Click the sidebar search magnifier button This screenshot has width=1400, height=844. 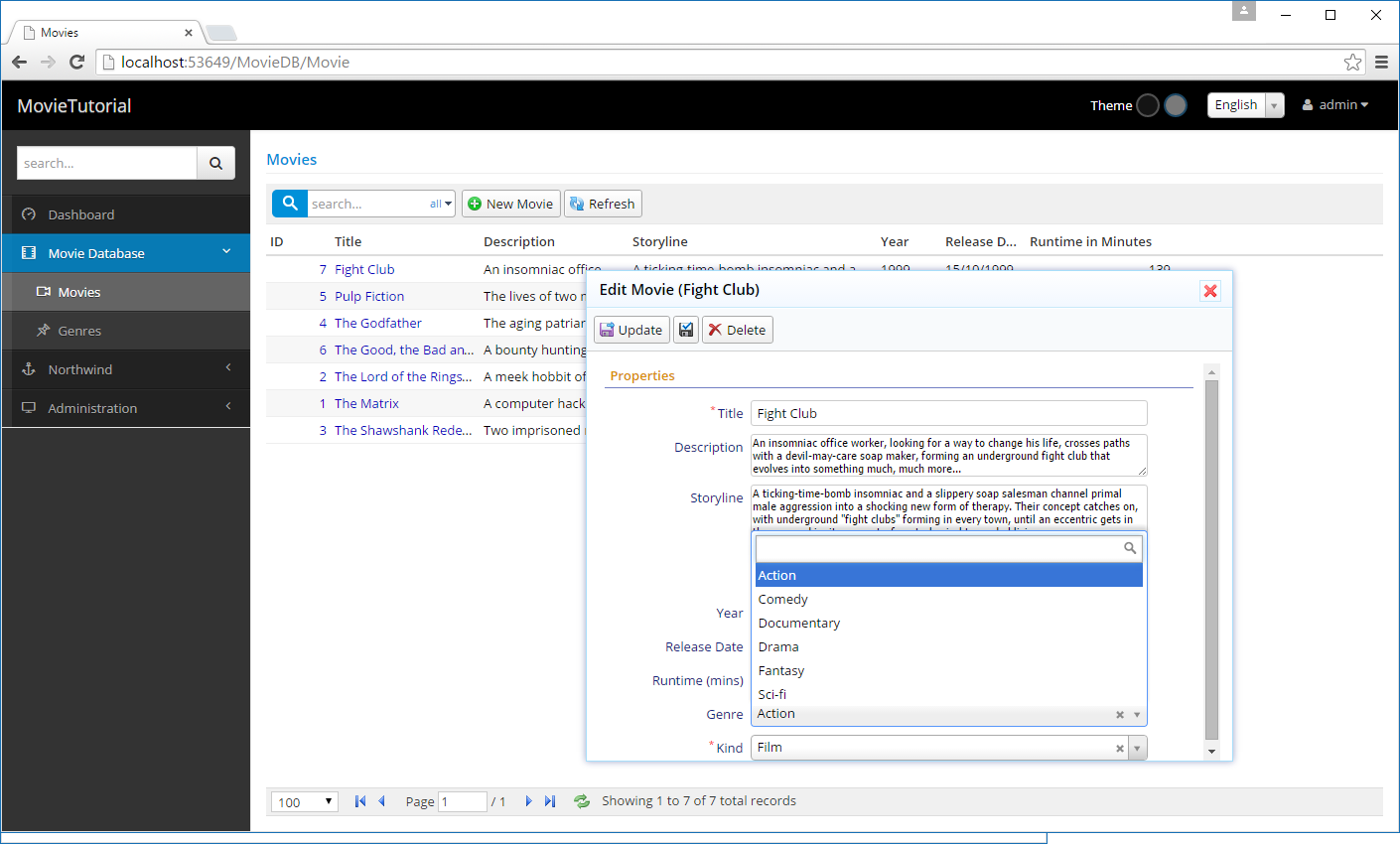pyautogui.click(x=215, y=164)
